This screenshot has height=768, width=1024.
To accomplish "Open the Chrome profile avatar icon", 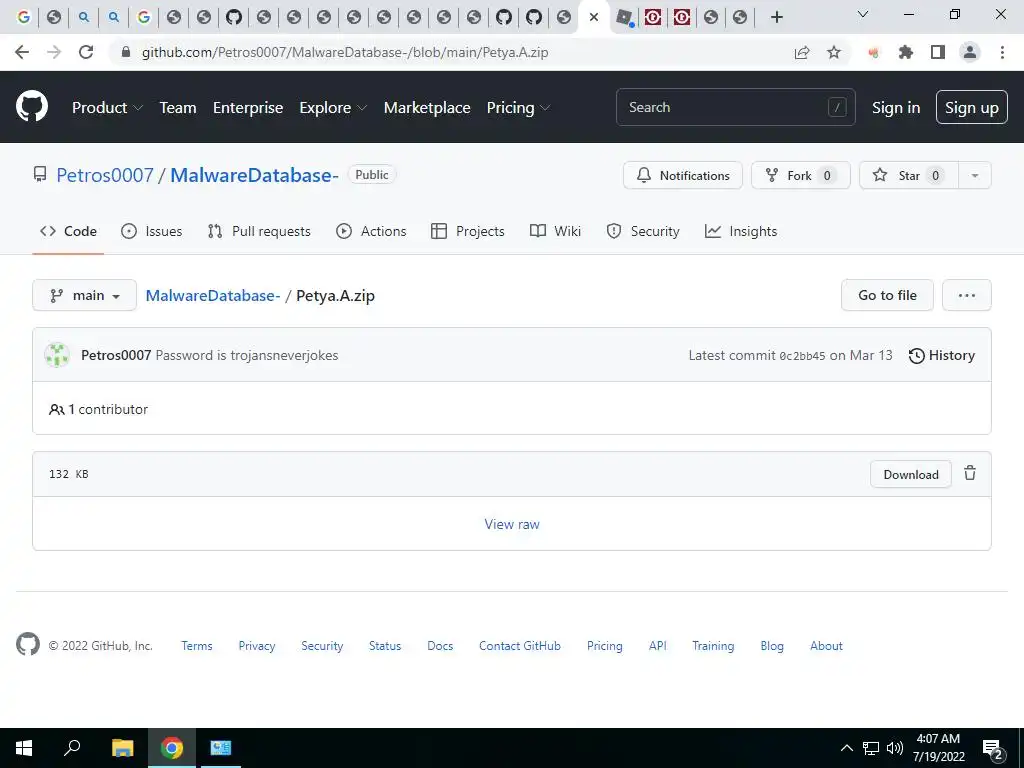I will pyautogui.click(x=970, y=52).
